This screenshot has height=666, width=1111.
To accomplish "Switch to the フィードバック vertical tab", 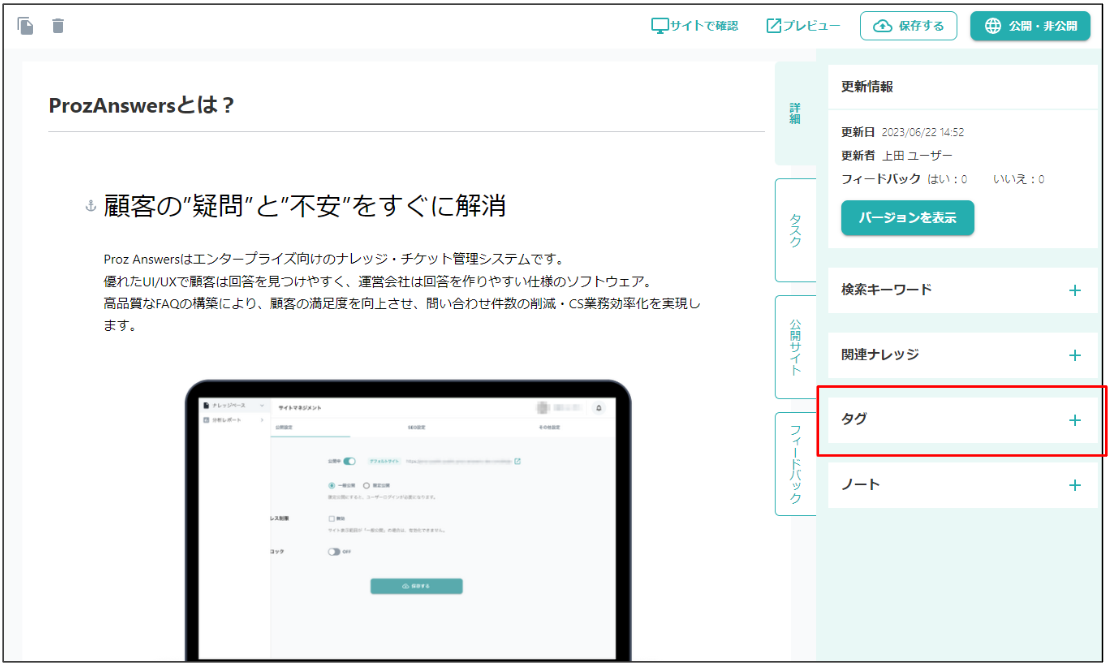I will tap(796, 464).
